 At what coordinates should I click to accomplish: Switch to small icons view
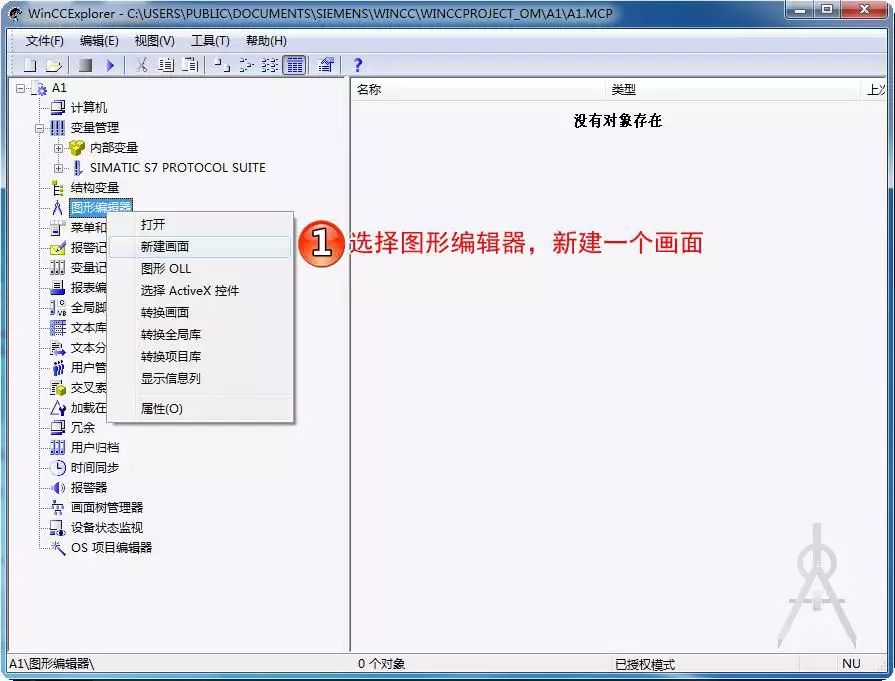[x=246, y=65]
